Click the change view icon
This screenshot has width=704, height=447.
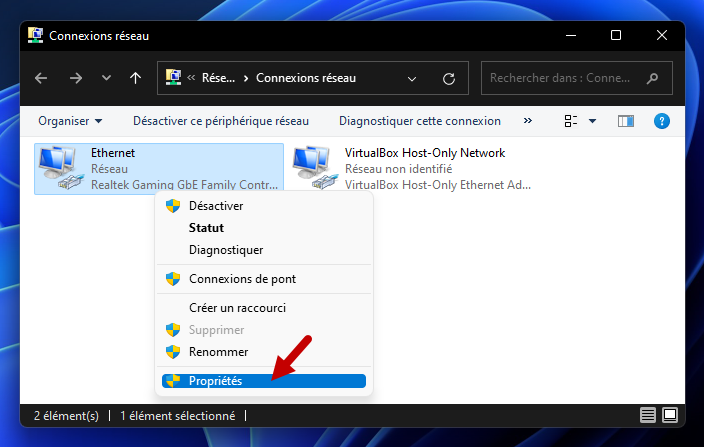pos(571,121)
